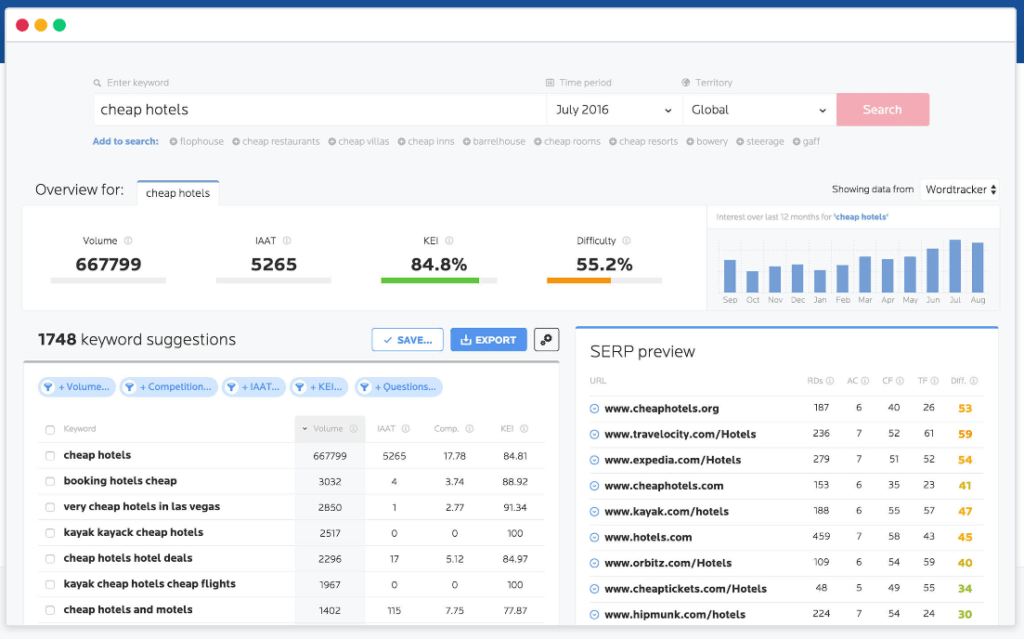Open the www.orbitz.com/Hotels link
The height and width of the screenshot is (639, 1024).
tap(667, 563)
